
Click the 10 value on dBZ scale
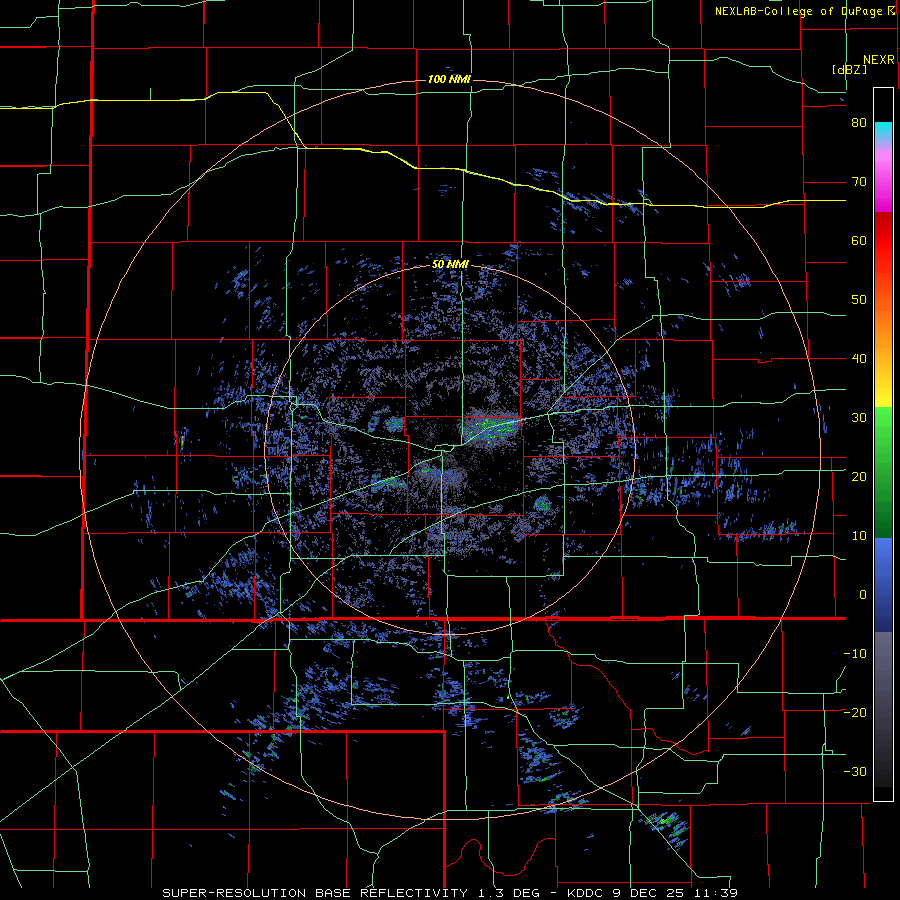click(859, 536)
